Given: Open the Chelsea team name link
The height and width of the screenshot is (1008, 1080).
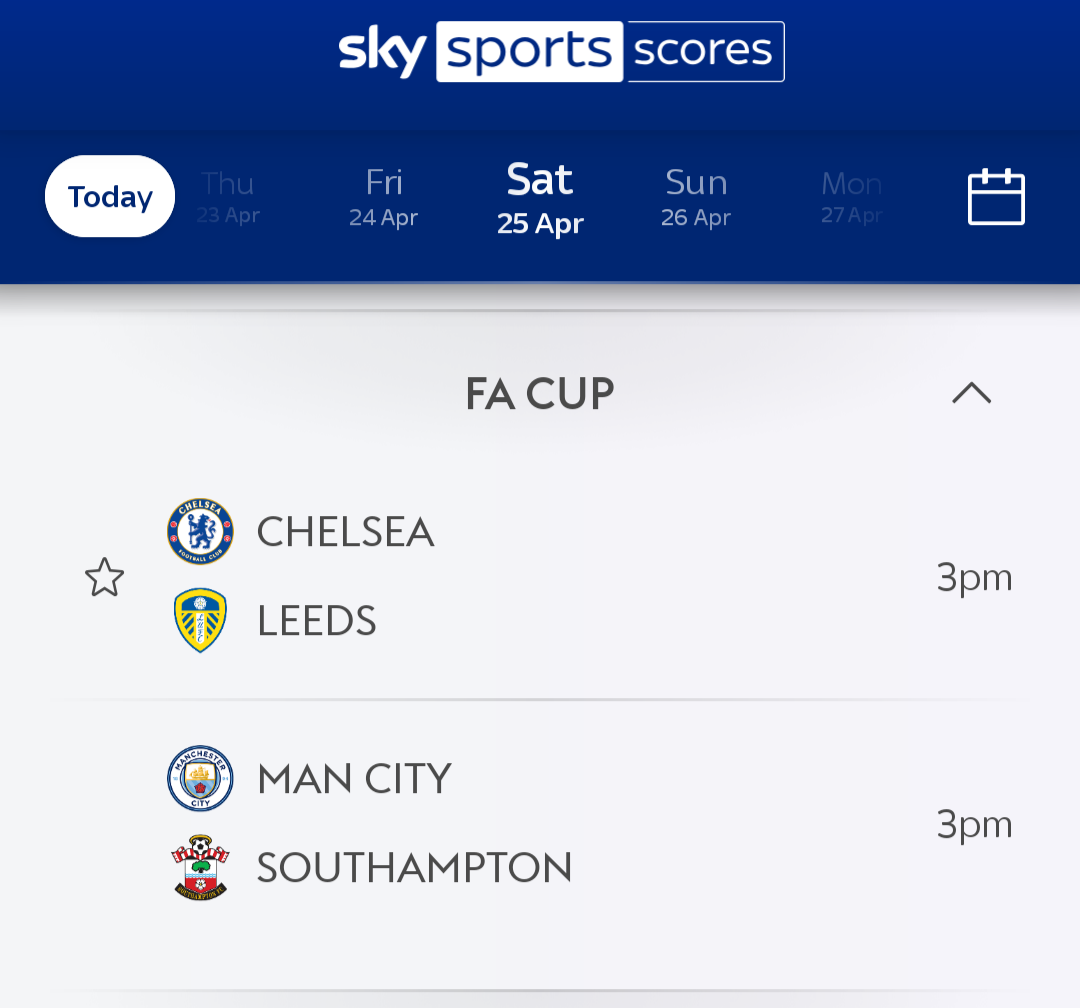Looking at the screenshot, I should (x=345, y=532).
